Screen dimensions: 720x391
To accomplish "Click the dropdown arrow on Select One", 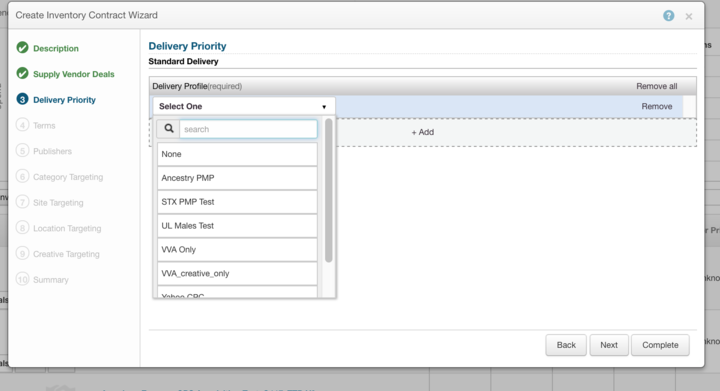I will pos(324,106).
